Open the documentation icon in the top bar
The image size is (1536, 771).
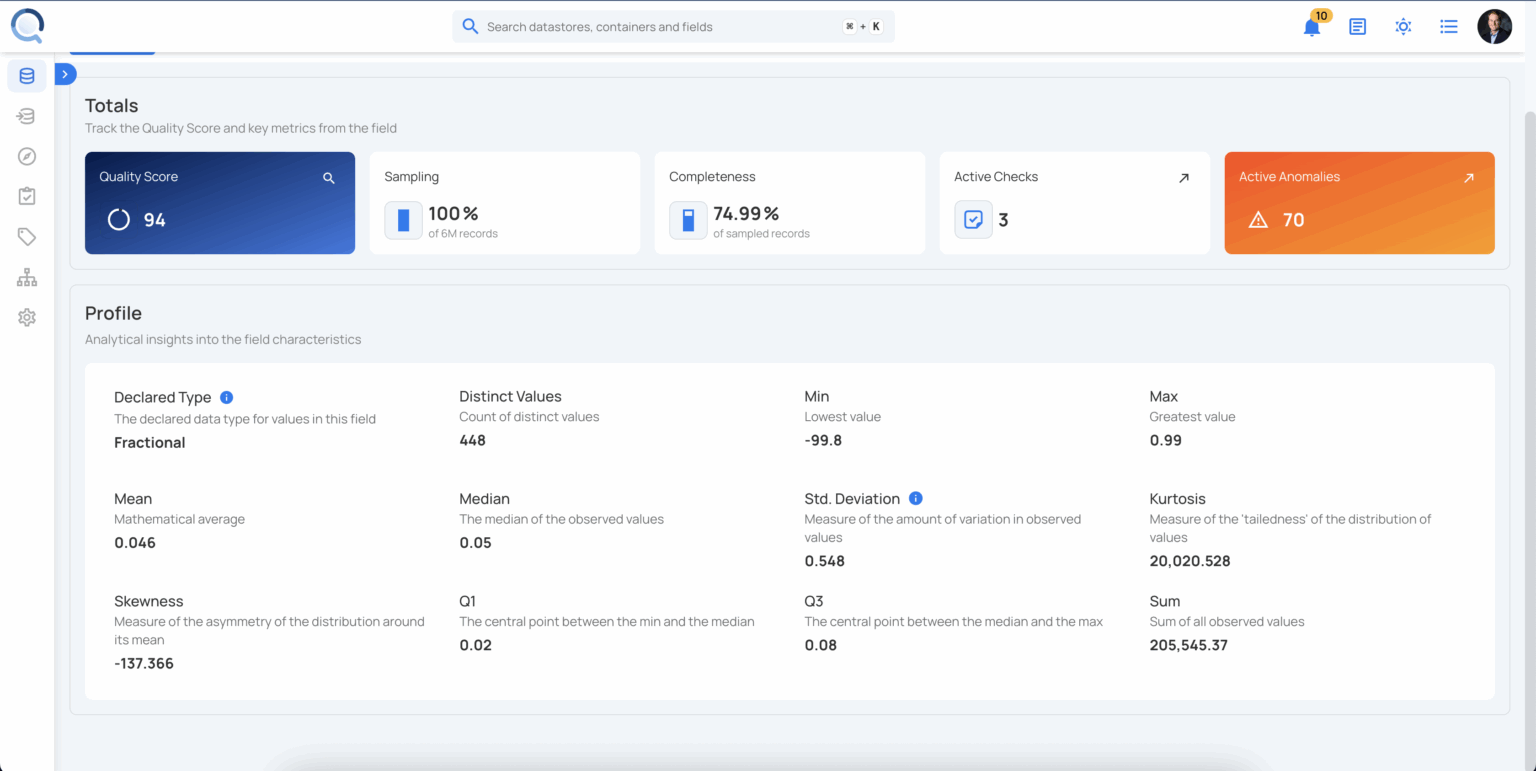click(1357, 26)
